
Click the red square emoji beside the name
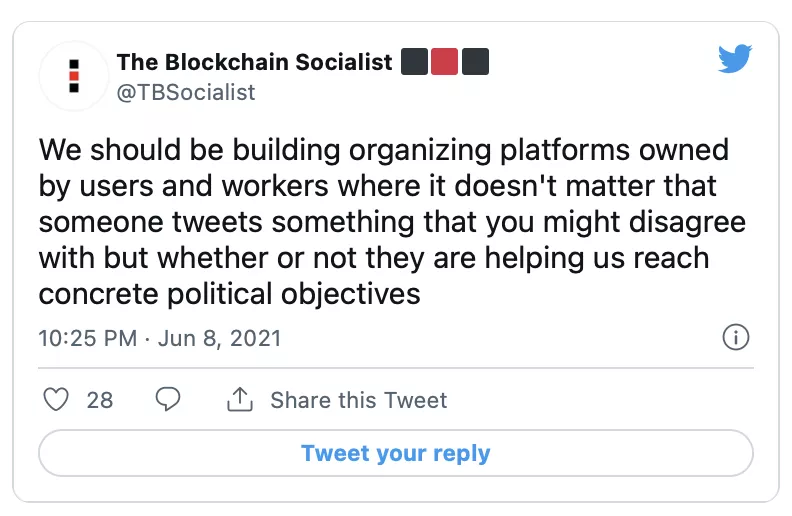[x=445, y=62]
